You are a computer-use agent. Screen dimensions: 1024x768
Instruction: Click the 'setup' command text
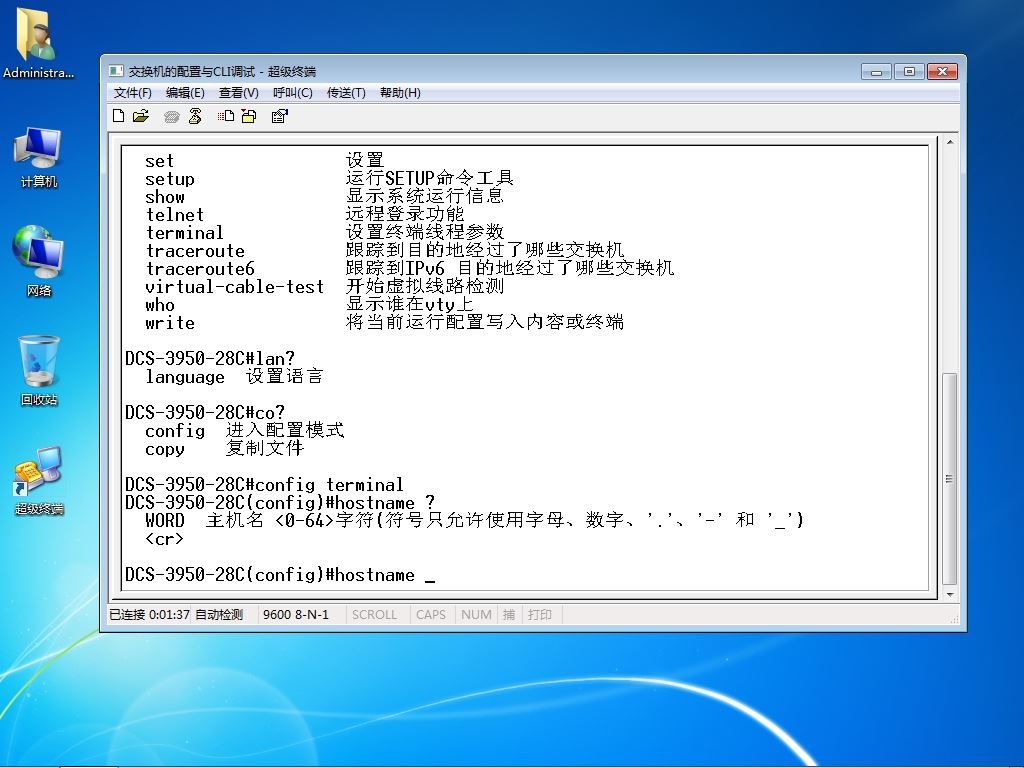[170, 179]
